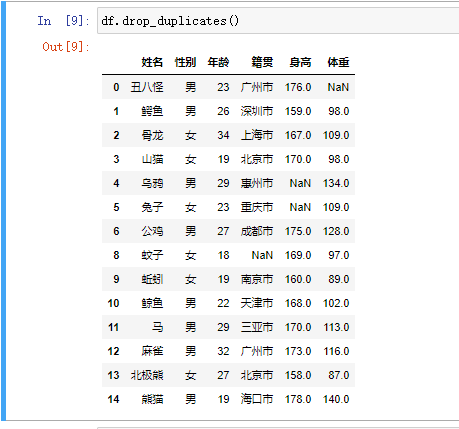Click the 性别 column header
Screen dimensions: 459x429
click(x=185, y=62)
